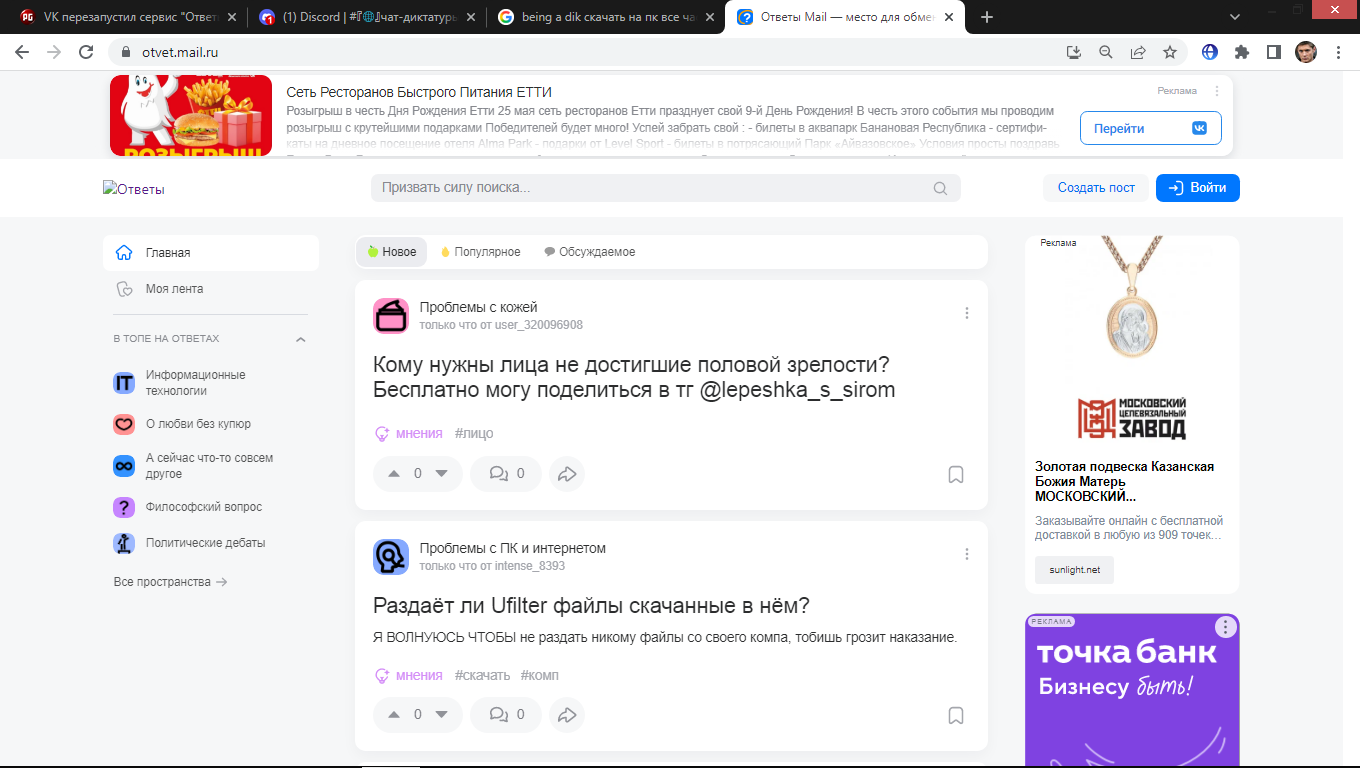1360x768 pixels.
Task: Open Информационные технологии space from the sidebar
Action: point(195,383)
